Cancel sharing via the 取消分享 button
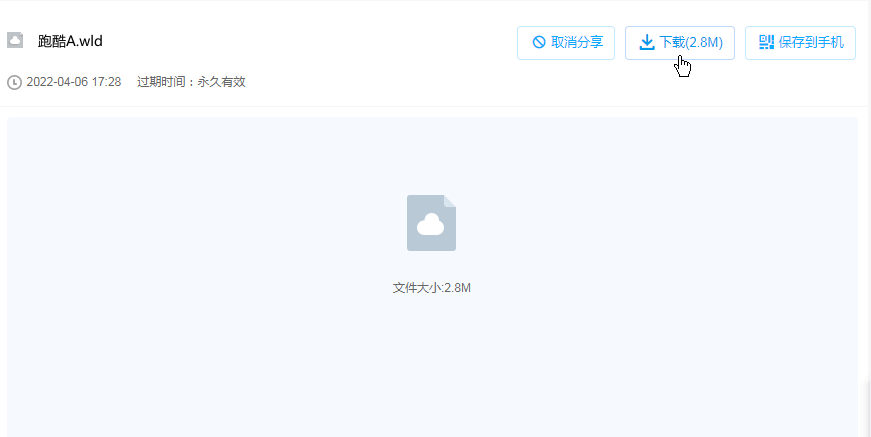The width and height of the screenshot is (871, 437). click(x=565, y=43)
